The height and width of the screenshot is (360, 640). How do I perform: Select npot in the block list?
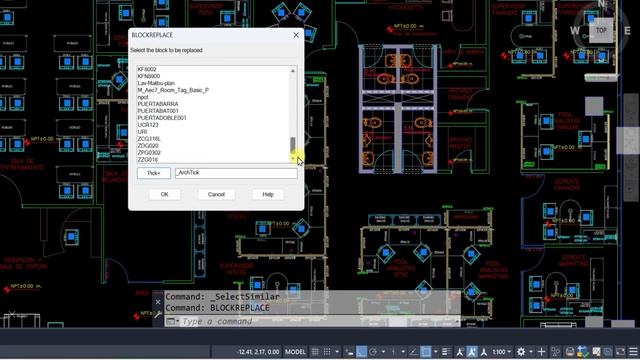coord(143,97)
